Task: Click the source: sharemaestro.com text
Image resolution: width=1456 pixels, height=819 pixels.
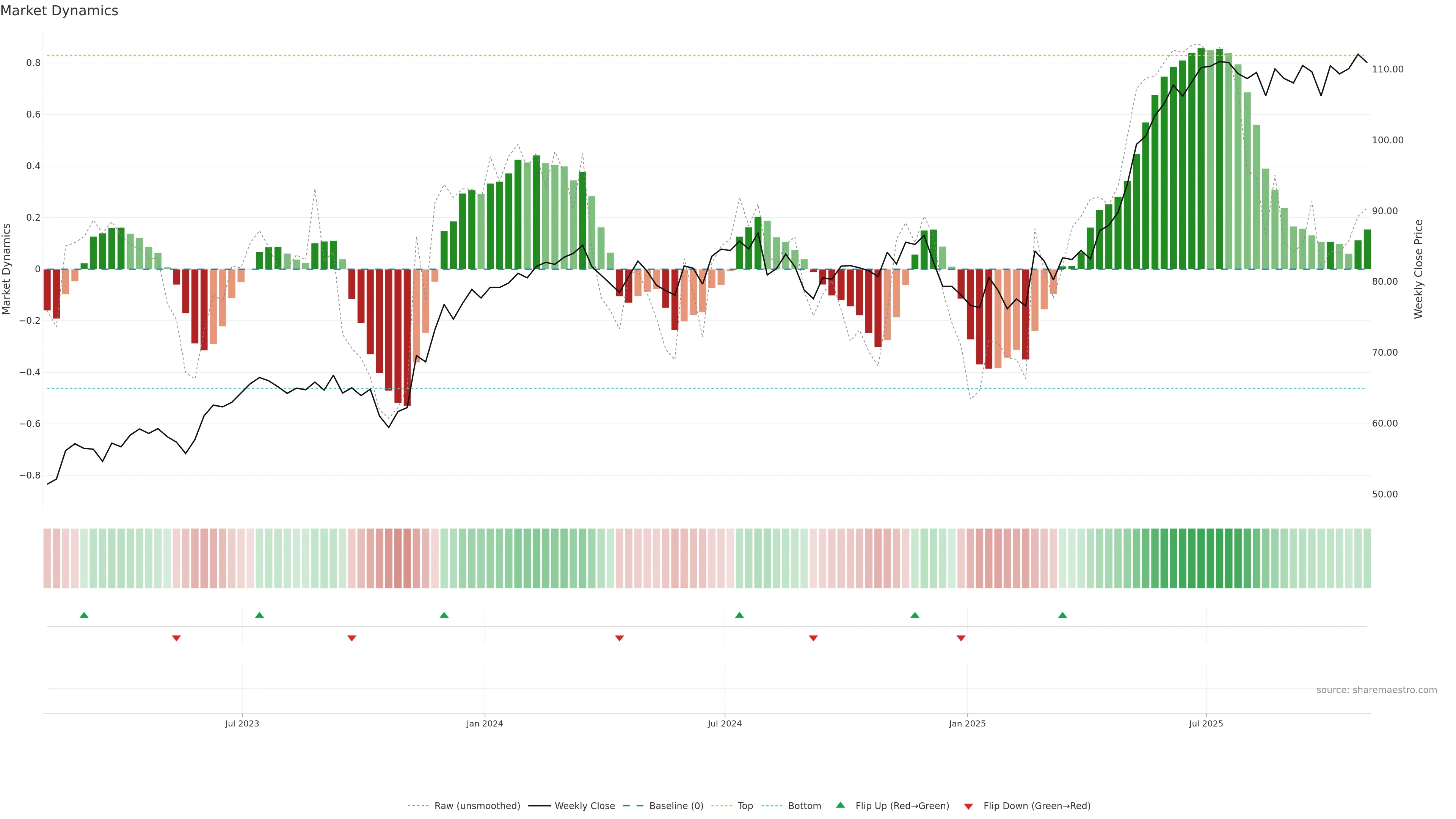Action: (x=1376, y=690)
